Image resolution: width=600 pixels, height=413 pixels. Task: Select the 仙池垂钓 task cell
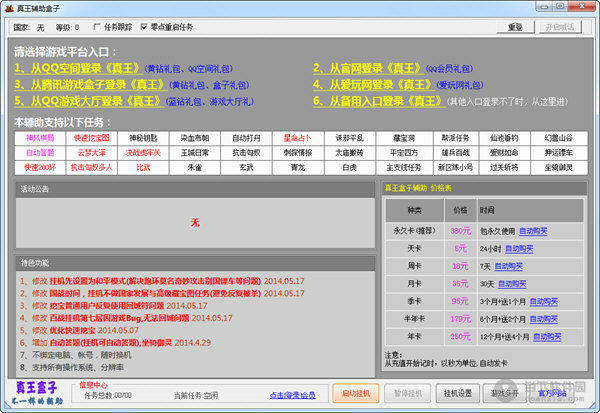(x=504, y=138)
